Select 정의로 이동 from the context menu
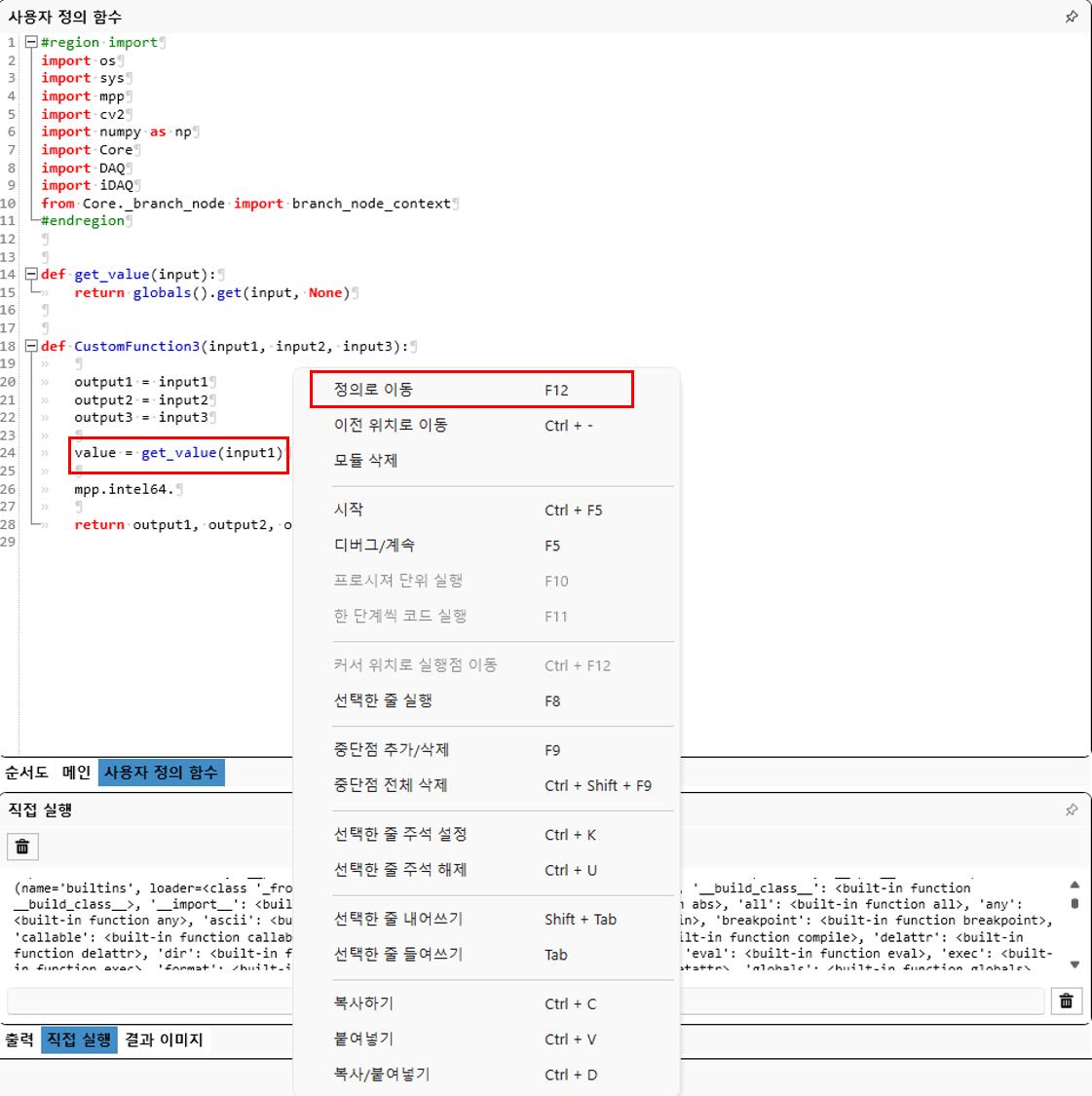1092x1096 pixels. [x=373, y=390]
